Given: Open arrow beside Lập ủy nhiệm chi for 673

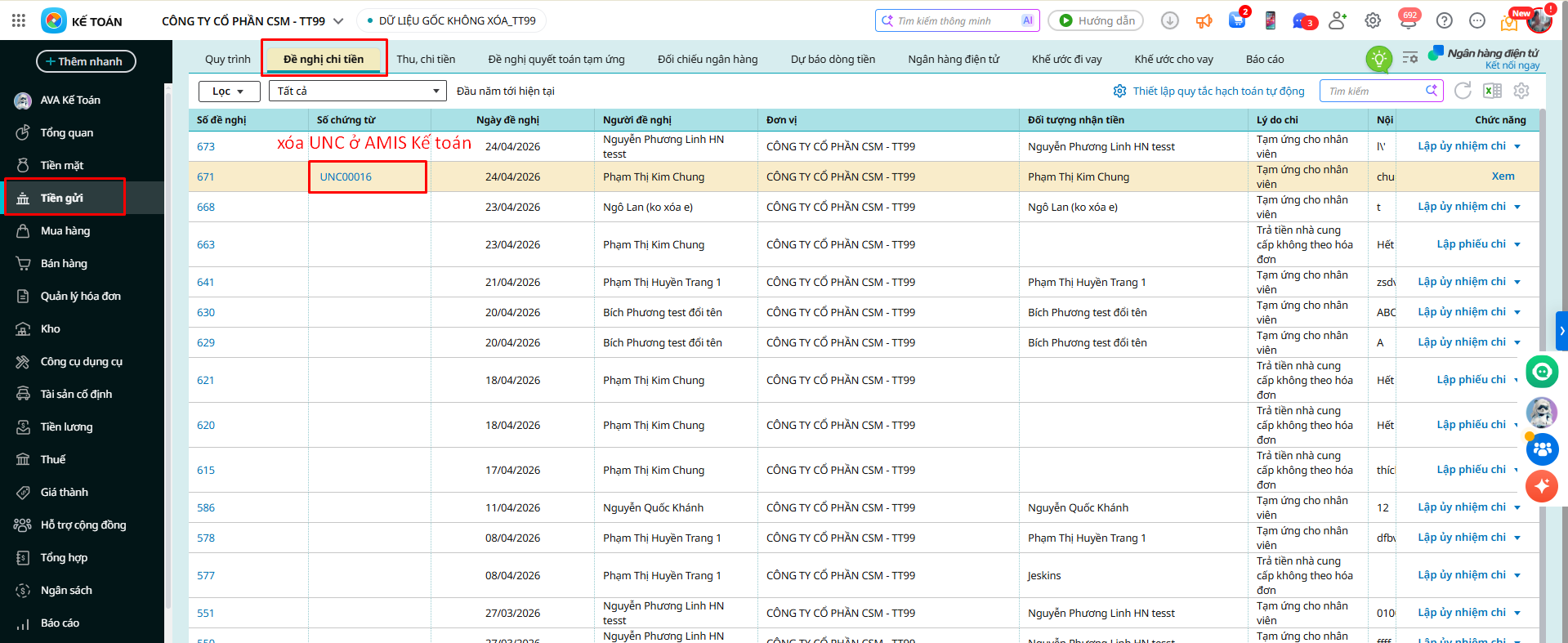Looking at the screenshot, I should point(1517,147).
